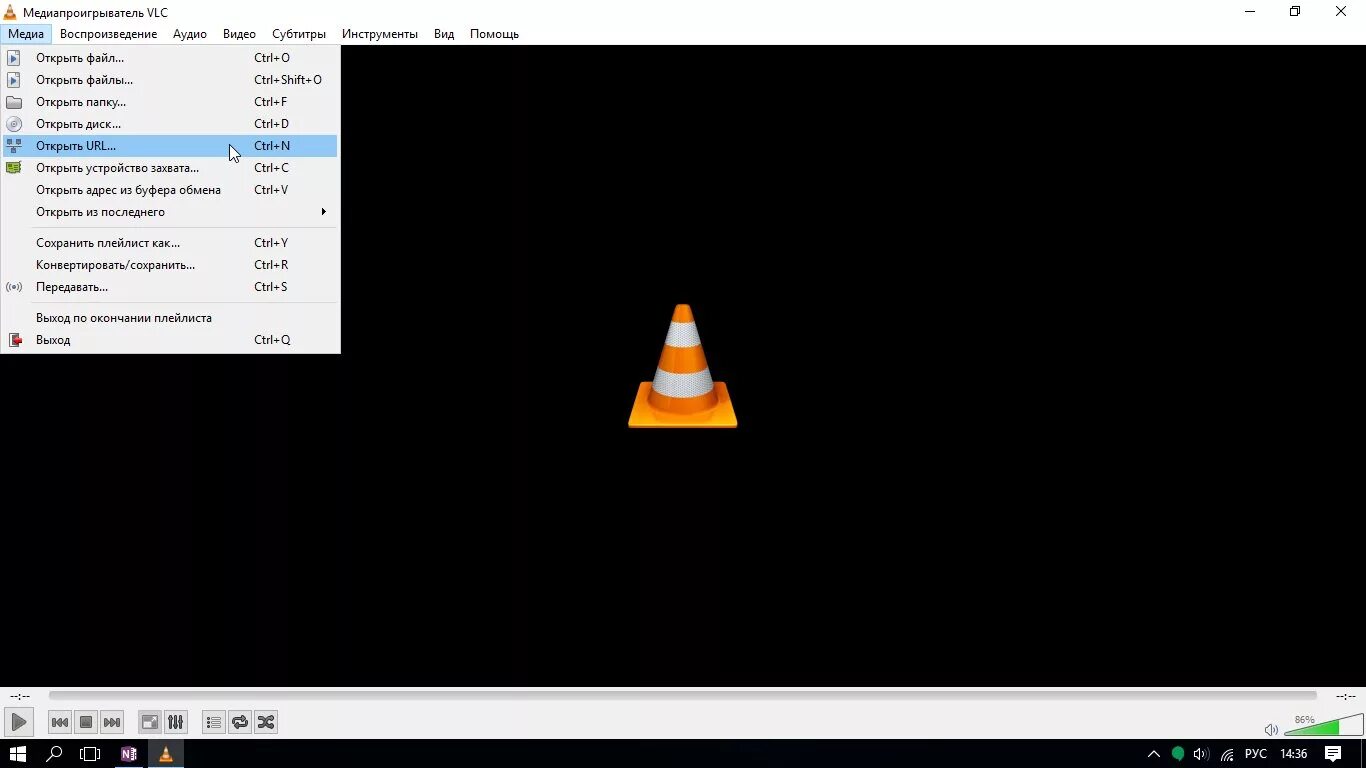The image size is (1366, 768).
Task: Toggle the playlist view
Action: [214, 722]
